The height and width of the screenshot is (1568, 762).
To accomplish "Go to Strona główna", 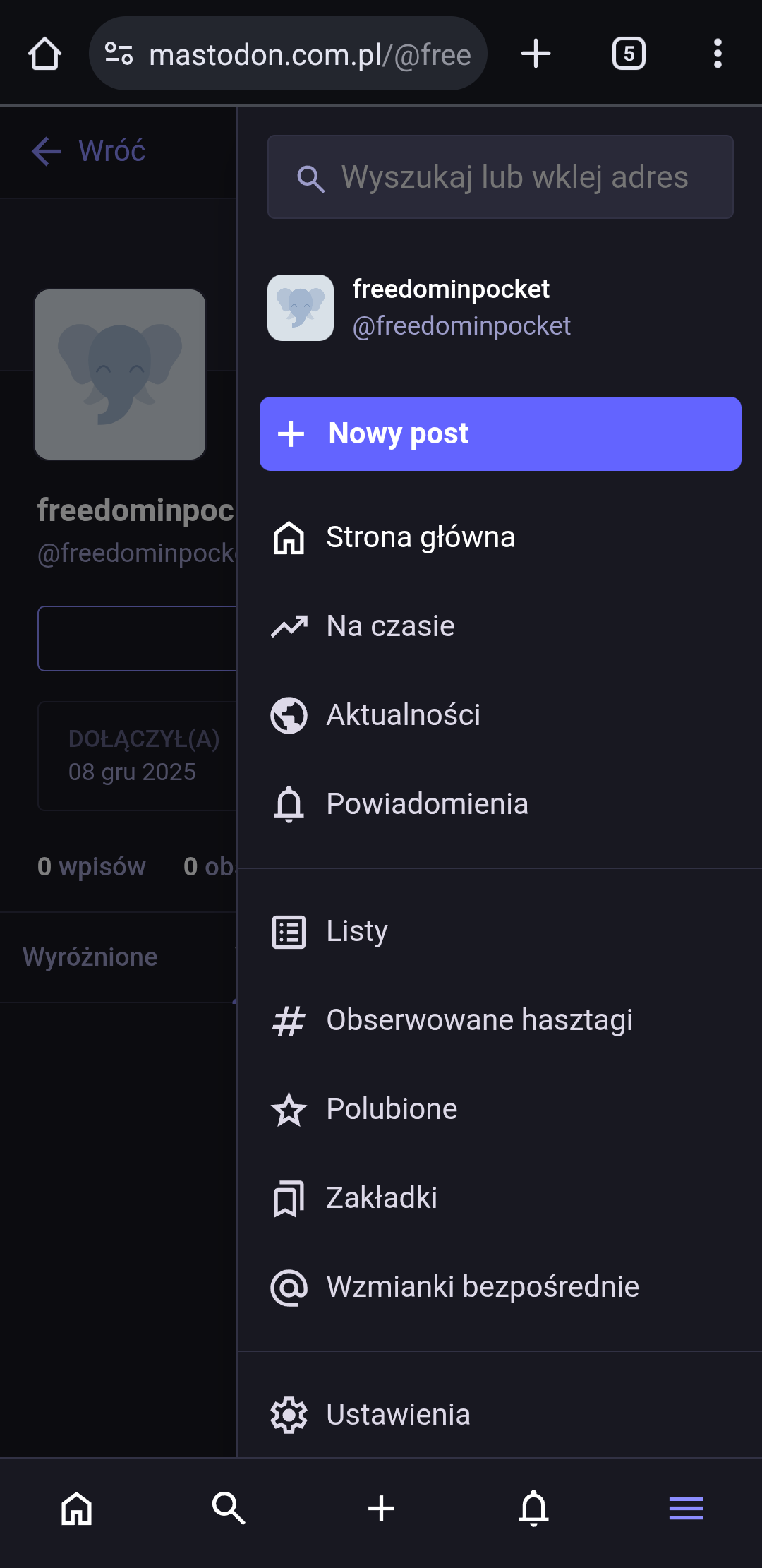I will point(421,537).
